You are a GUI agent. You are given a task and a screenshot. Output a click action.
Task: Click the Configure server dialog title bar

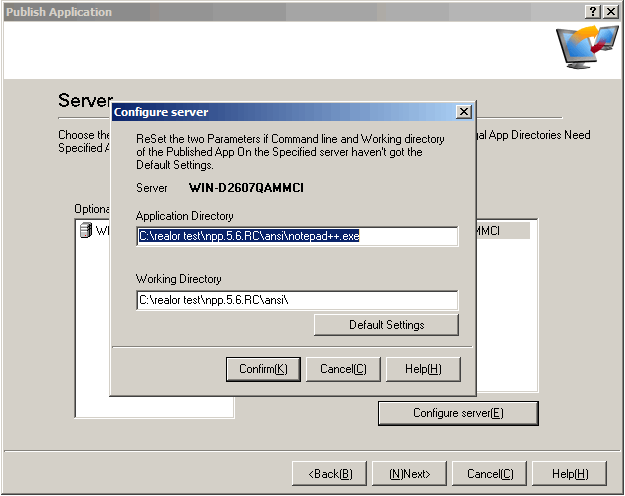coord(280,112)
